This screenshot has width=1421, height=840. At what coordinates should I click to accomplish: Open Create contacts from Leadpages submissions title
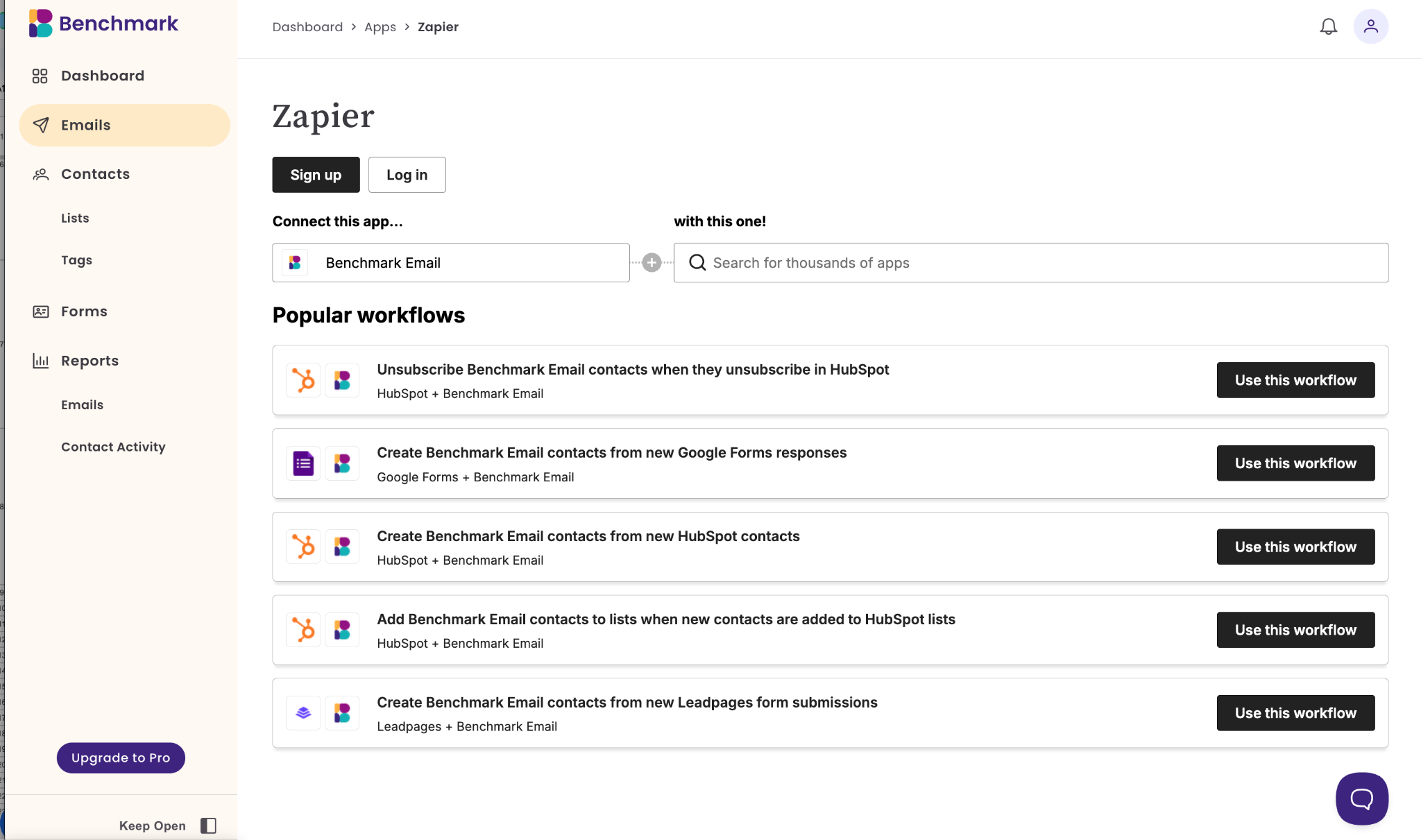coord(627,703)
